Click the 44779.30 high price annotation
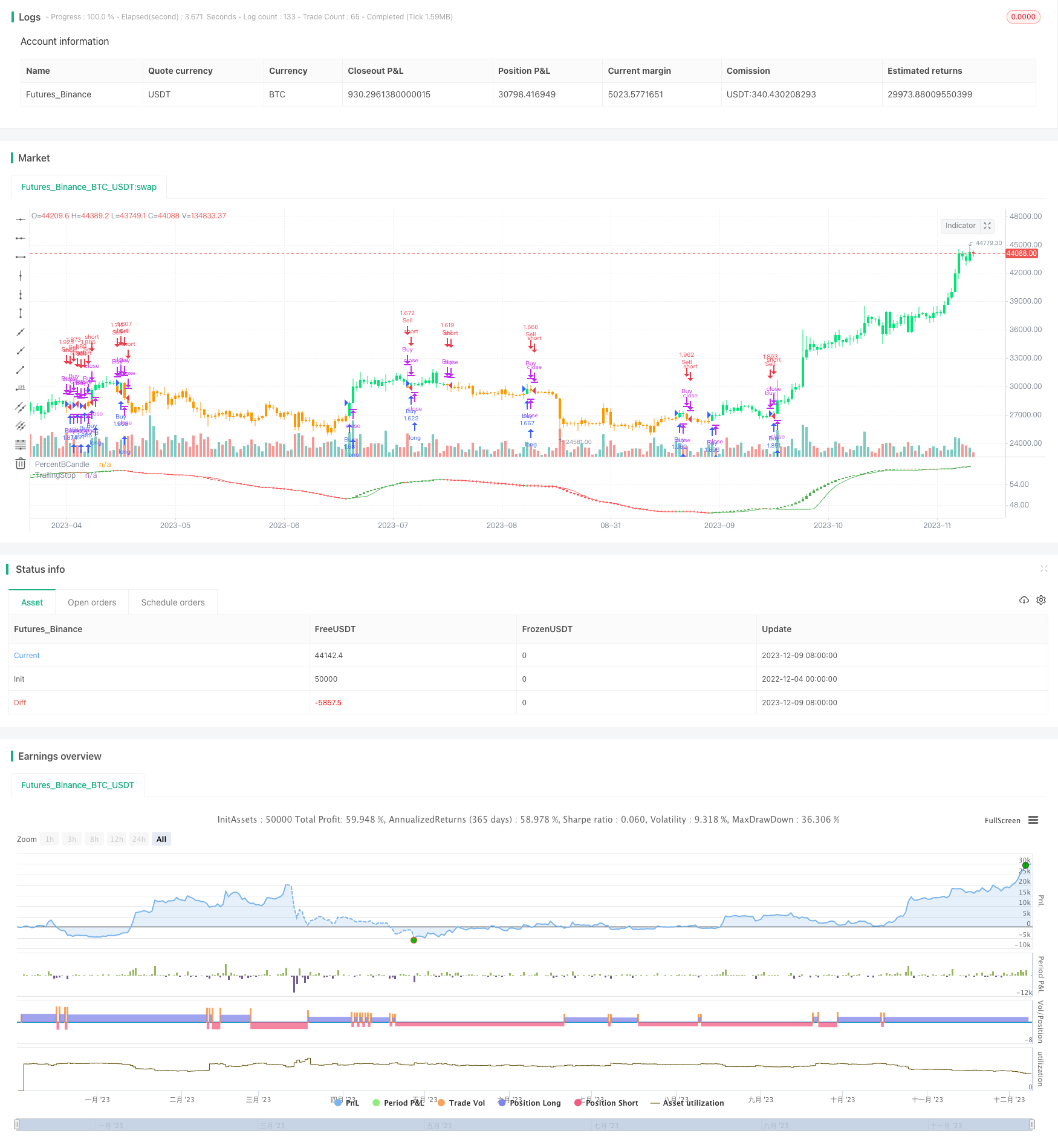The width and height of the screenshot is (1058, 1148). (988, 243)
